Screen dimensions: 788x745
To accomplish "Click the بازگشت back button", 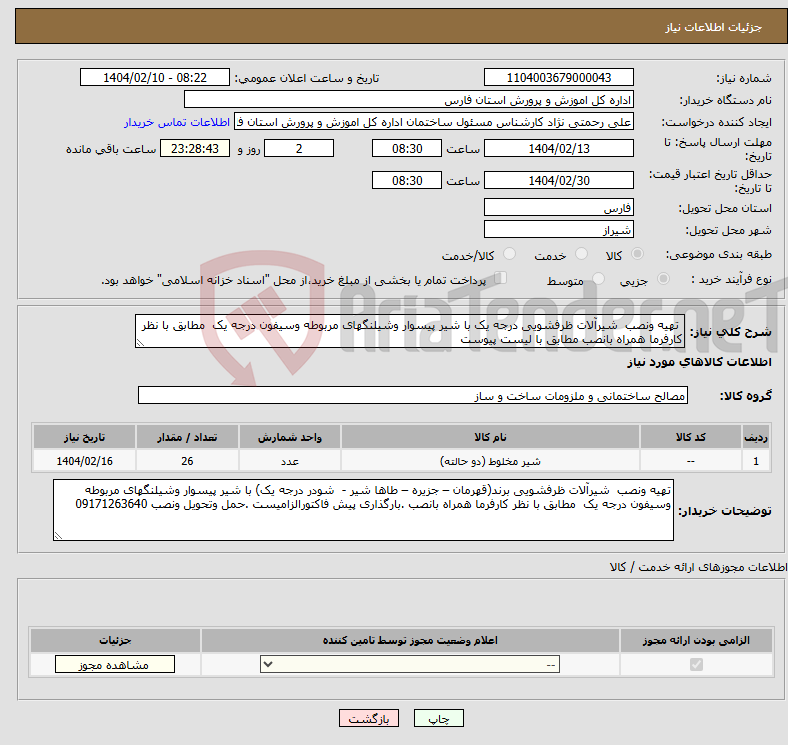I will (x=369, y=719).
